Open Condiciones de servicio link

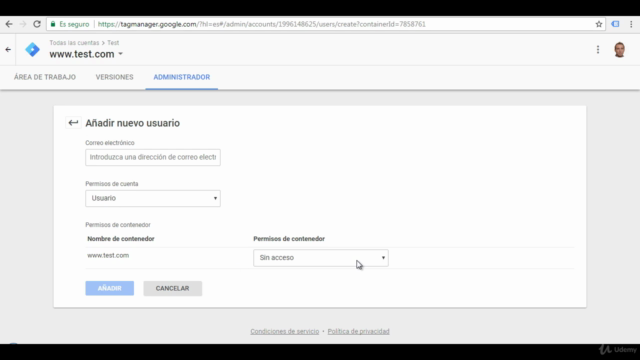[284, 331]
